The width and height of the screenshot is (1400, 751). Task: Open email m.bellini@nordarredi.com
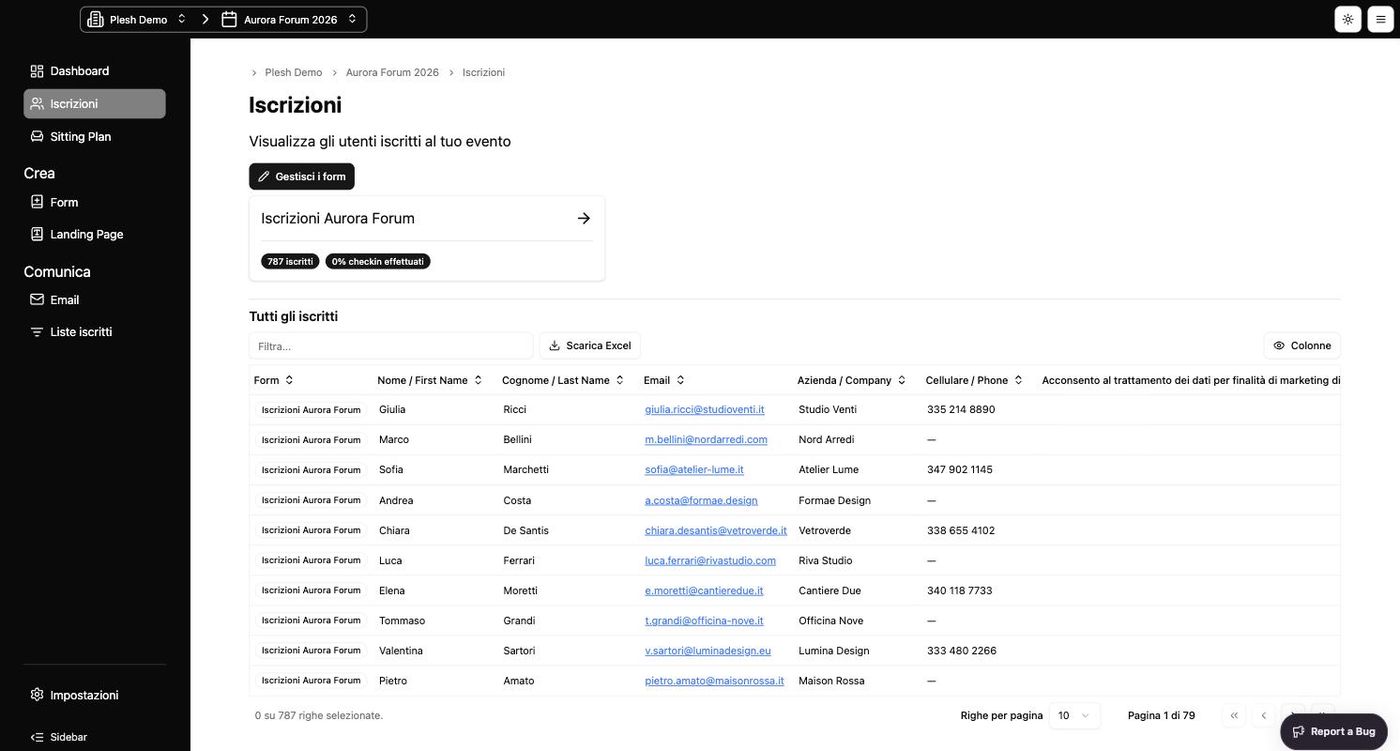(706, 440)
